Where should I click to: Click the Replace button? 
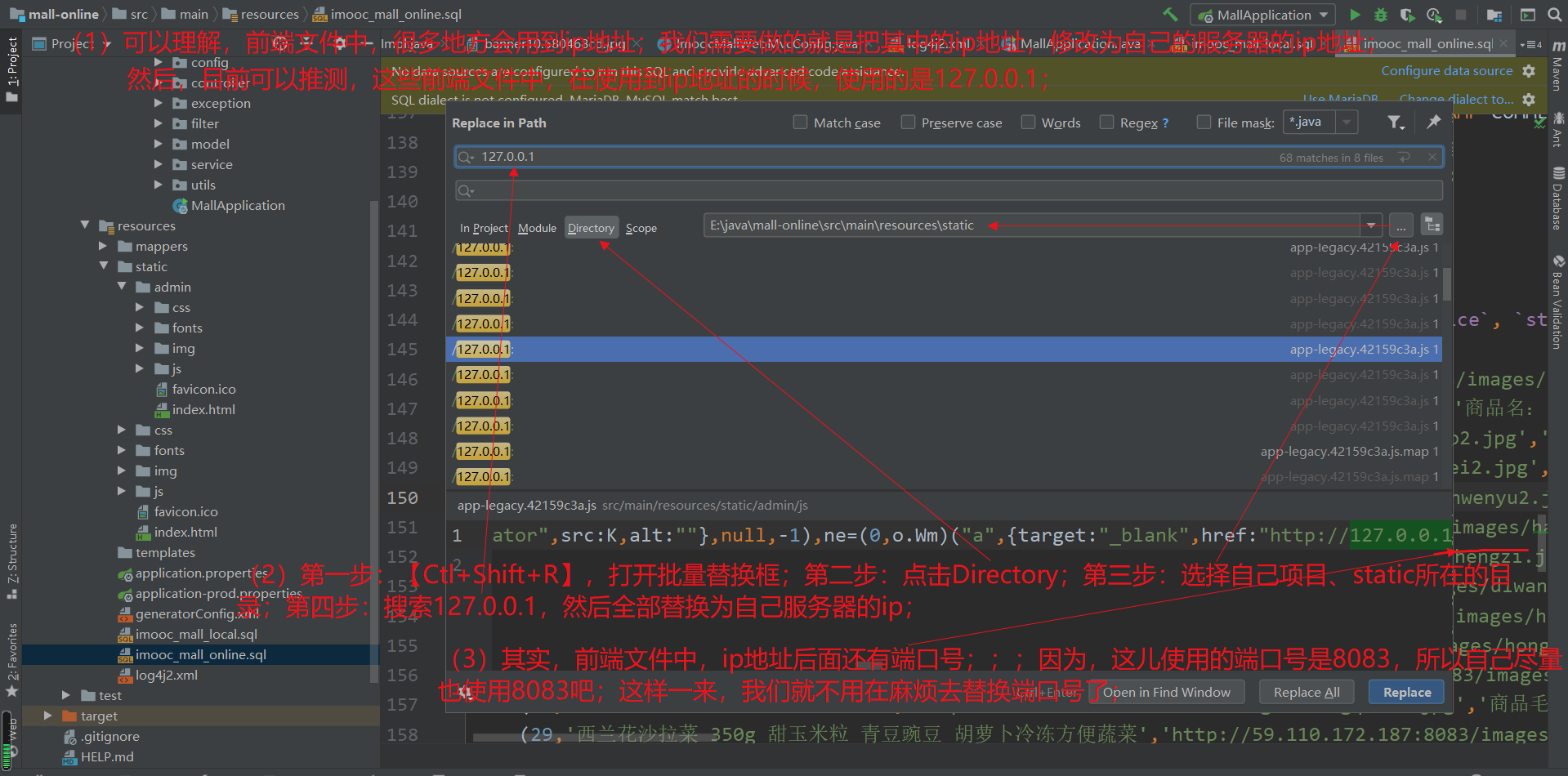[1407, 693]
